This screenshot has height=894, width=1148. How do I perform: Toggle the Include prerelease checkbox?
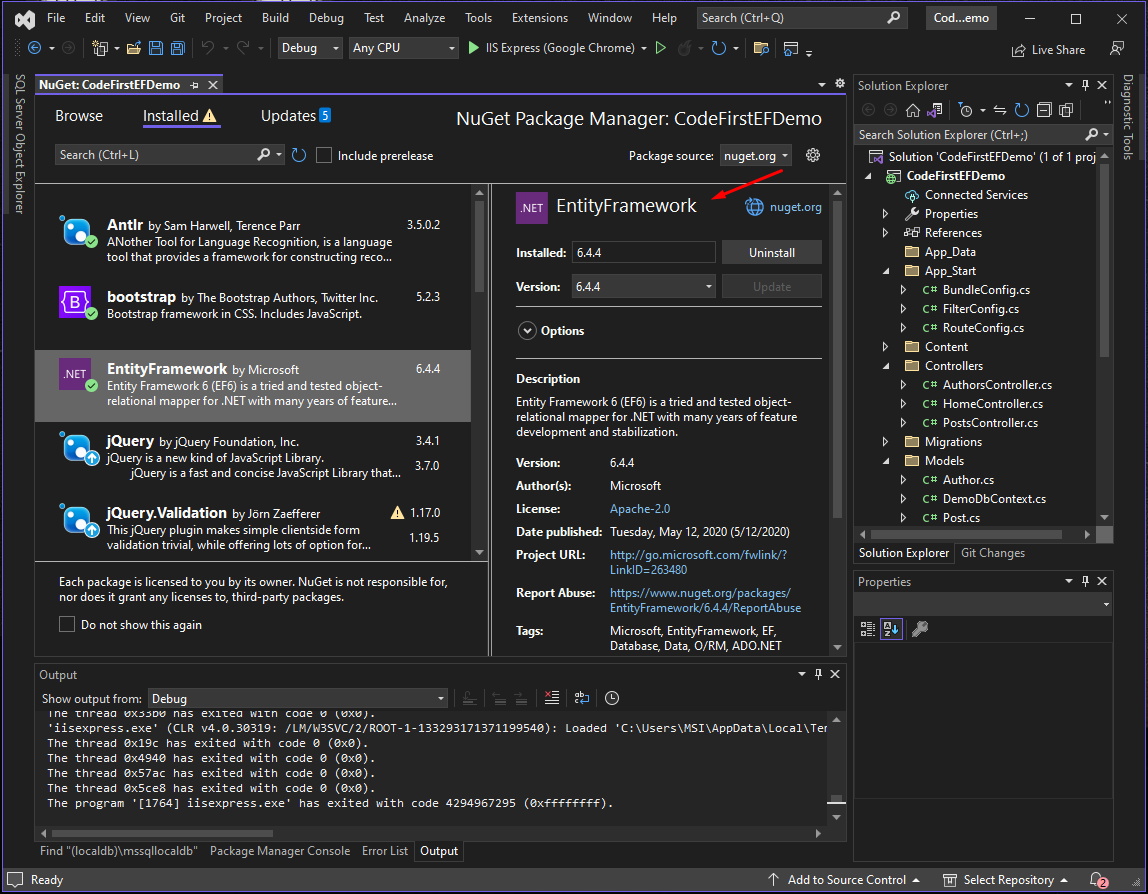324,155
